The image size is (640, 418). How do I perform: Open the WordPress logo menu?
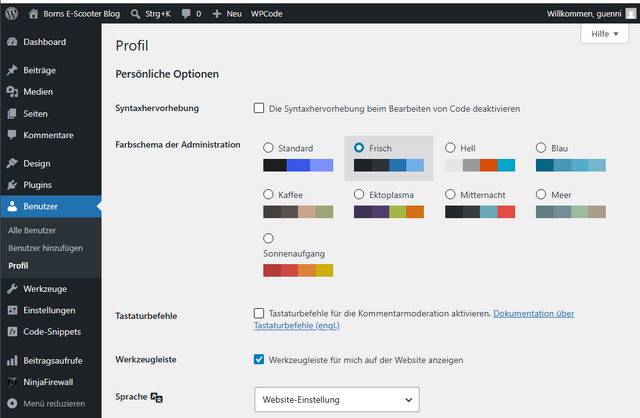click(x=11, y=13)
